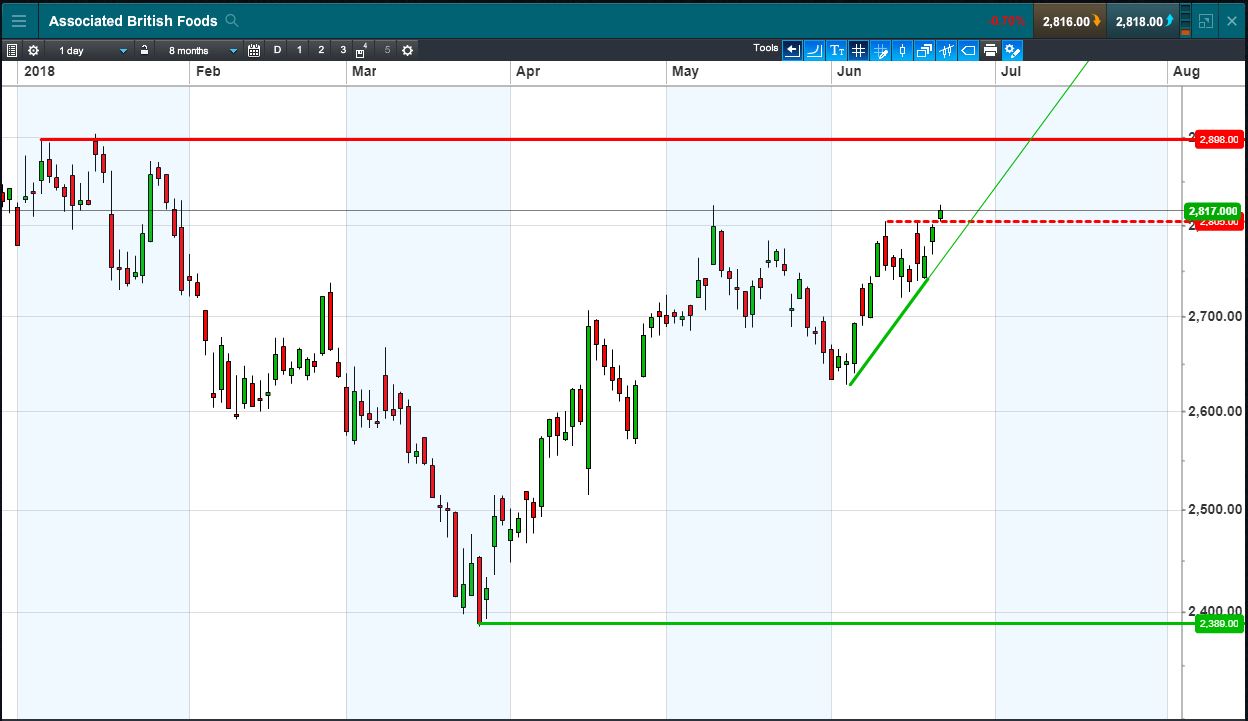The height and width of the screenshot is (721, 1248).
Task: Click the instrument search magnifier icon
Action: pos(232,20)
